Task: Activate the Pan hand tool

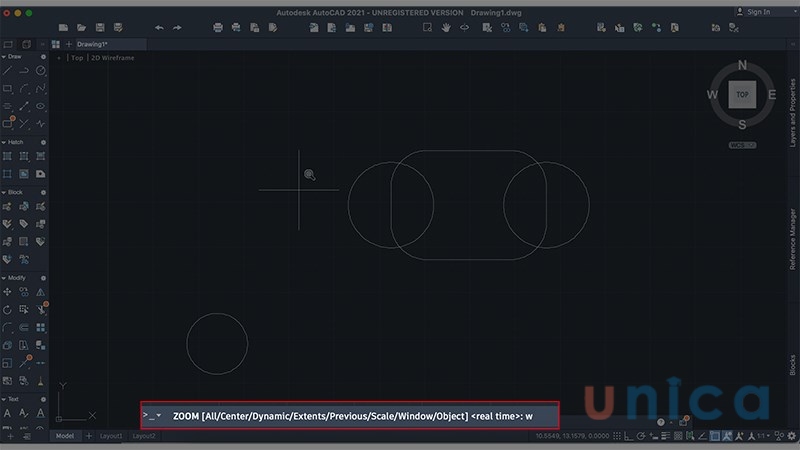Action: pos(445,27)
